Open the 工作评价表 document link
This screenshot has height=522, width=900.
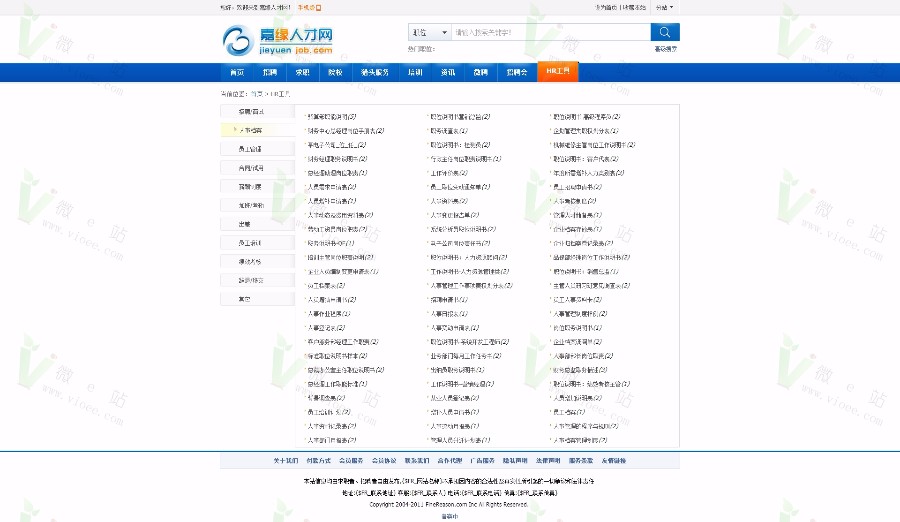click(449, 173)
